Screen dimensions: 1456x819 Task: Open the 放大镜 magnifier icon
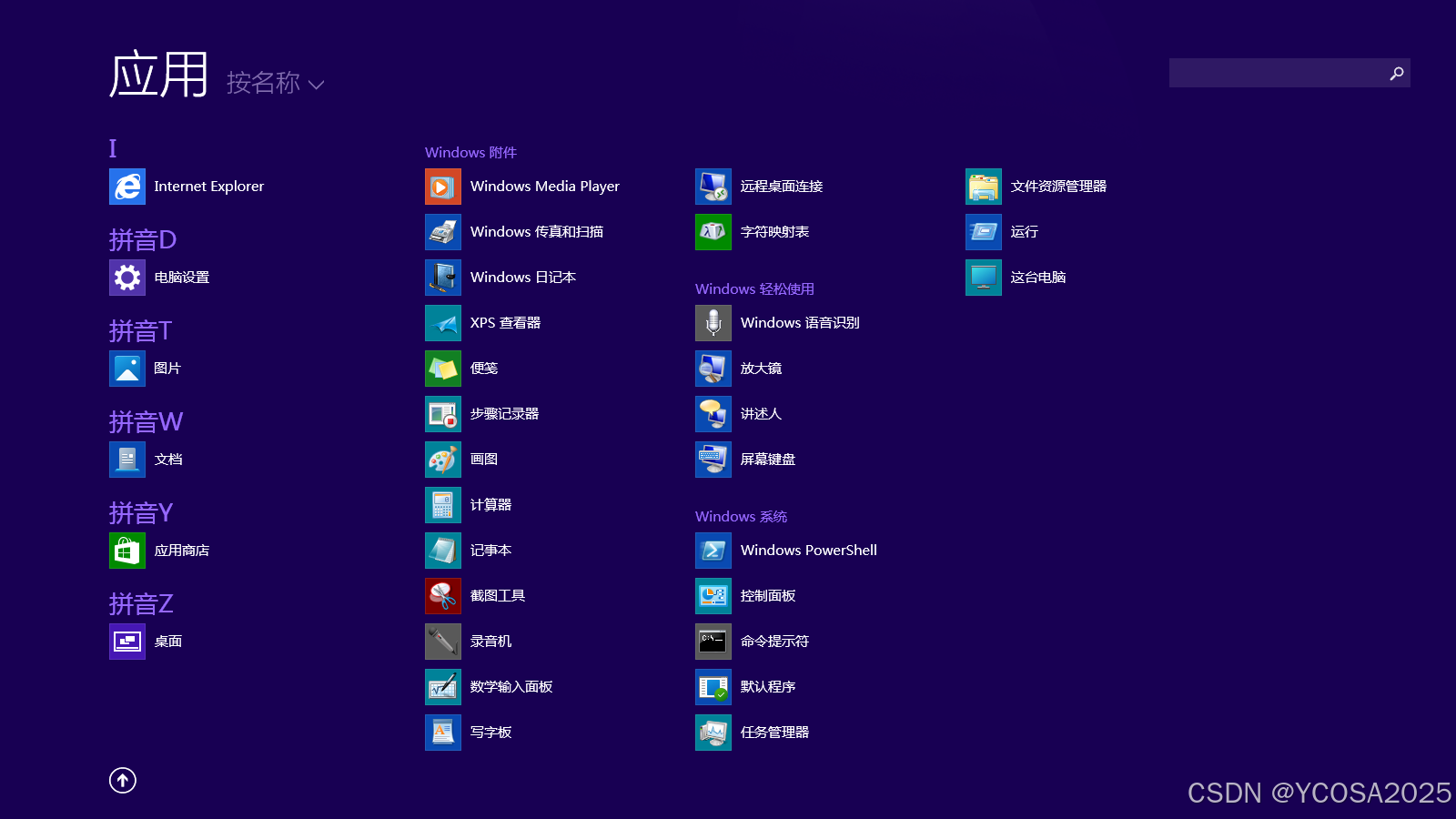pyautogui.click(x=713, y=369)
